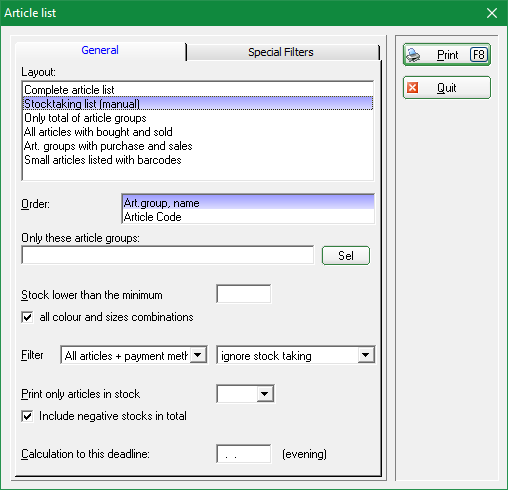Select Article Code in Order list
This screenshot has width=508, height=490.
click(x=249, y=217)
